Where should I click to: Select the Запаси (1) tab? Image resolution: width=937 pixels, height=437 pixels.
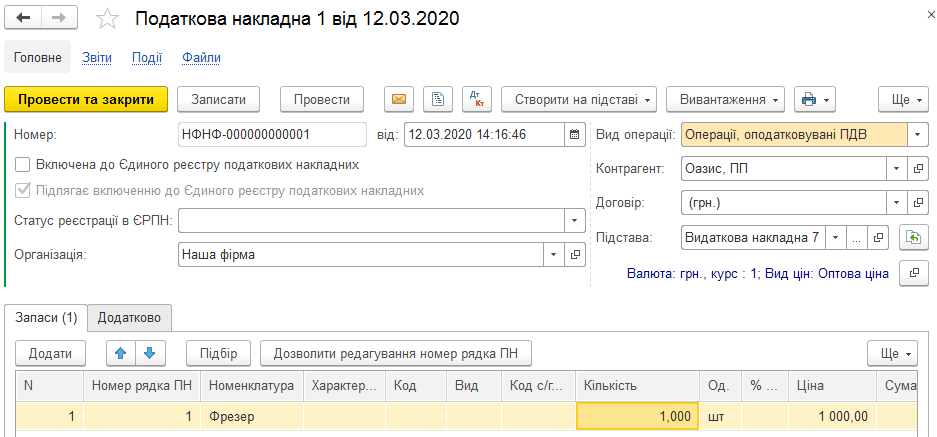point(46,317)
